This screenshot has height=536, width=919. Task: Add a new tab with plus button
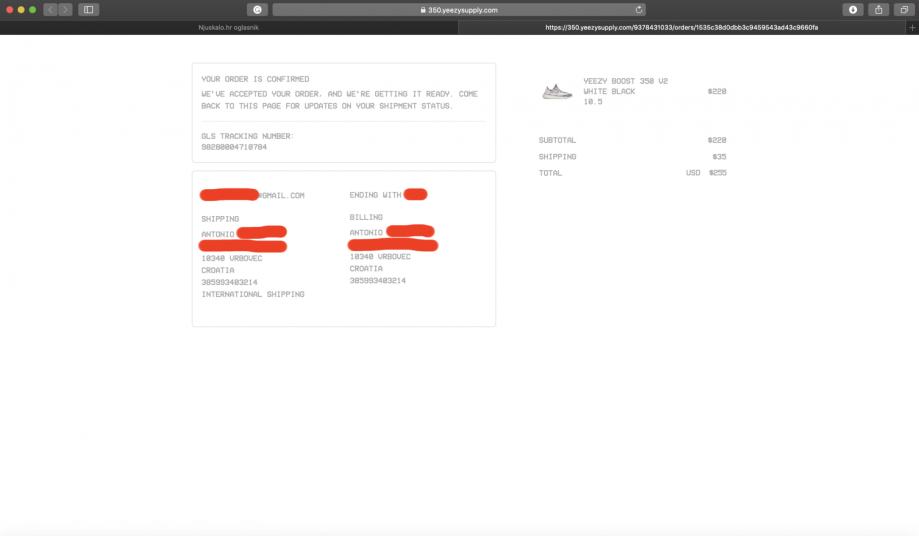coord(912,28)
